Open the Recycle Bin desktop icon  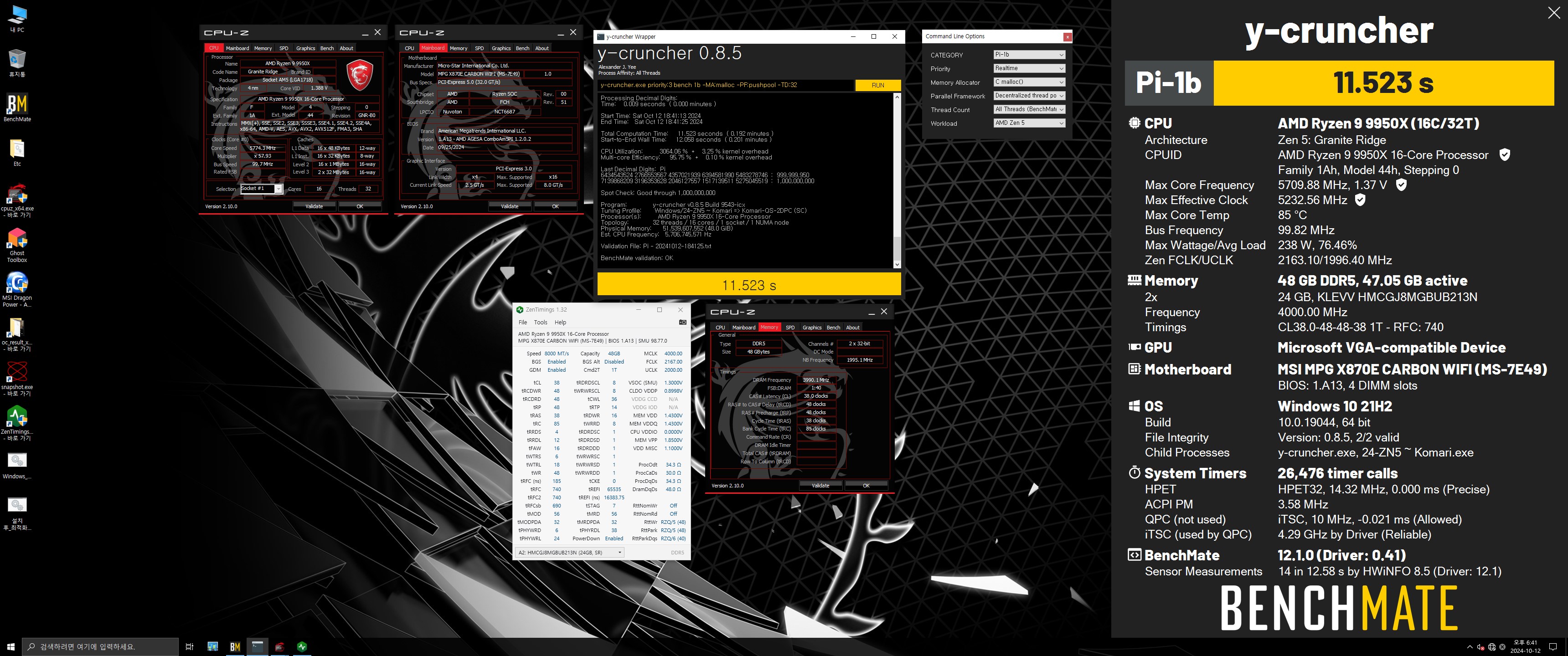(x=17, y=63)
